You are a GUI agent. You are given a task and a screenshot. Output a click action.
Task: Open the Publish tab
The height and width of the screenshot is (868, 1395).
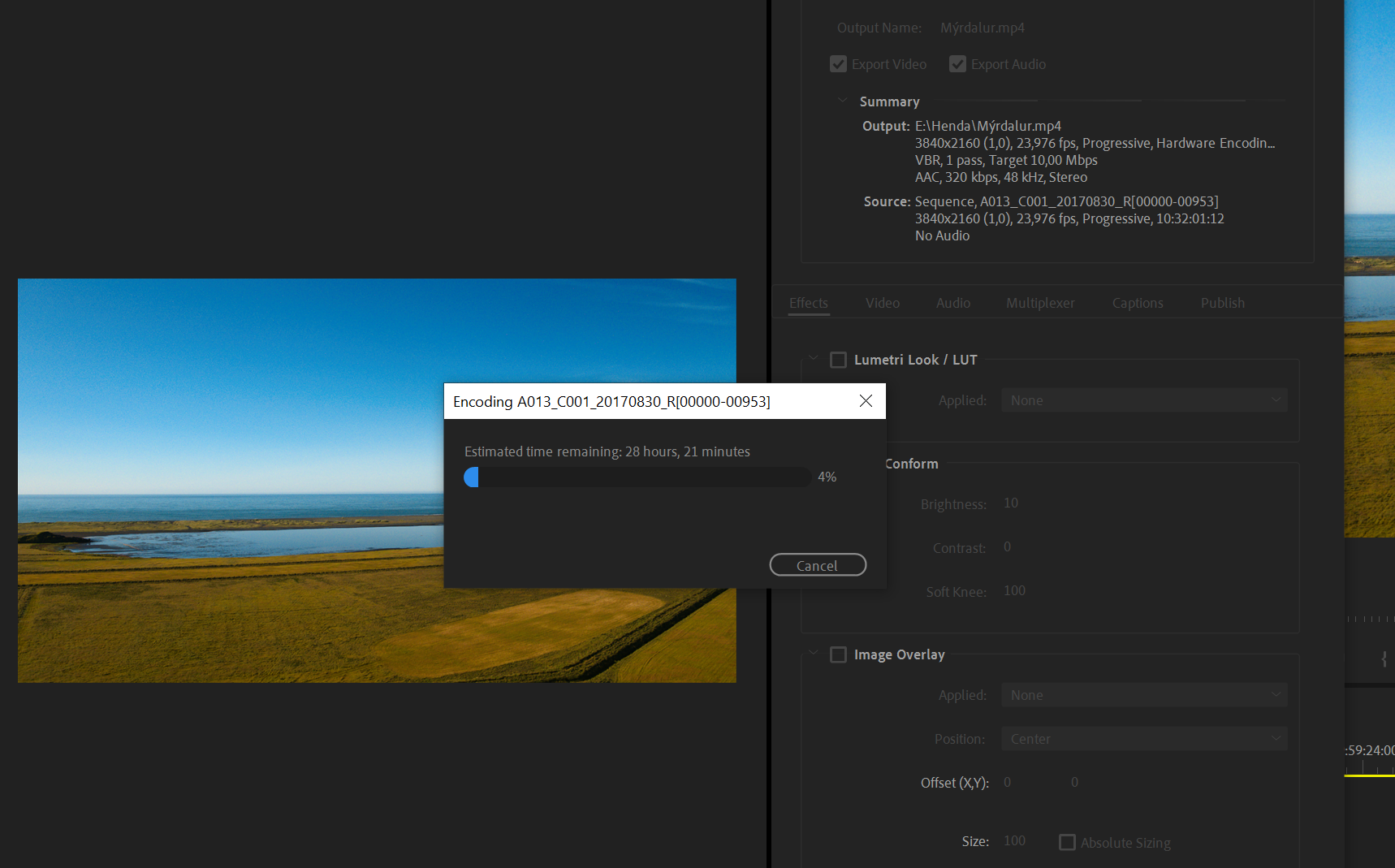point(1222,303)
